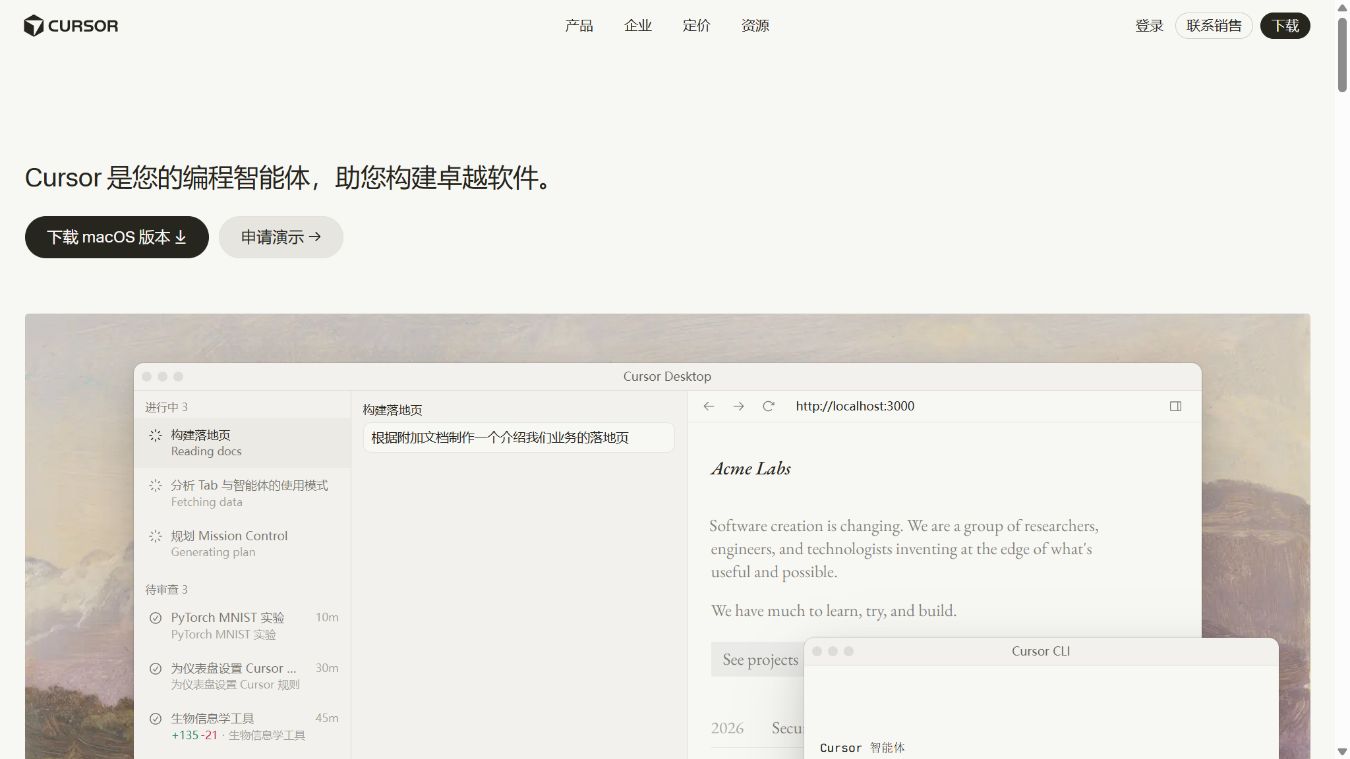Screen dimensions: 1350x759
Task: Reload the localhost preview page
Action: point(768,406)
